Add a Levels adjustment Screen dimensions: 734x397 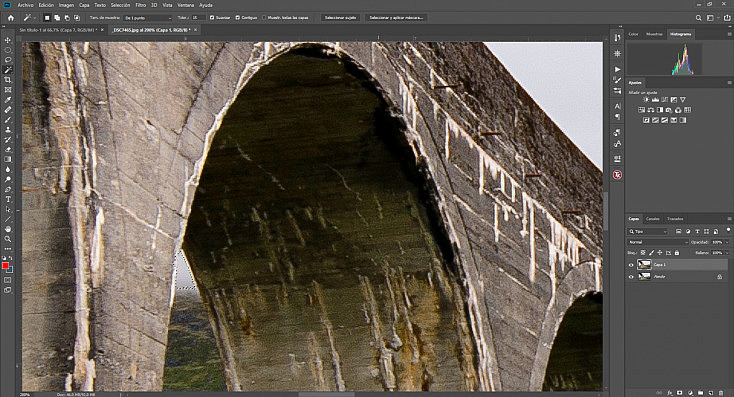(655, 100)
